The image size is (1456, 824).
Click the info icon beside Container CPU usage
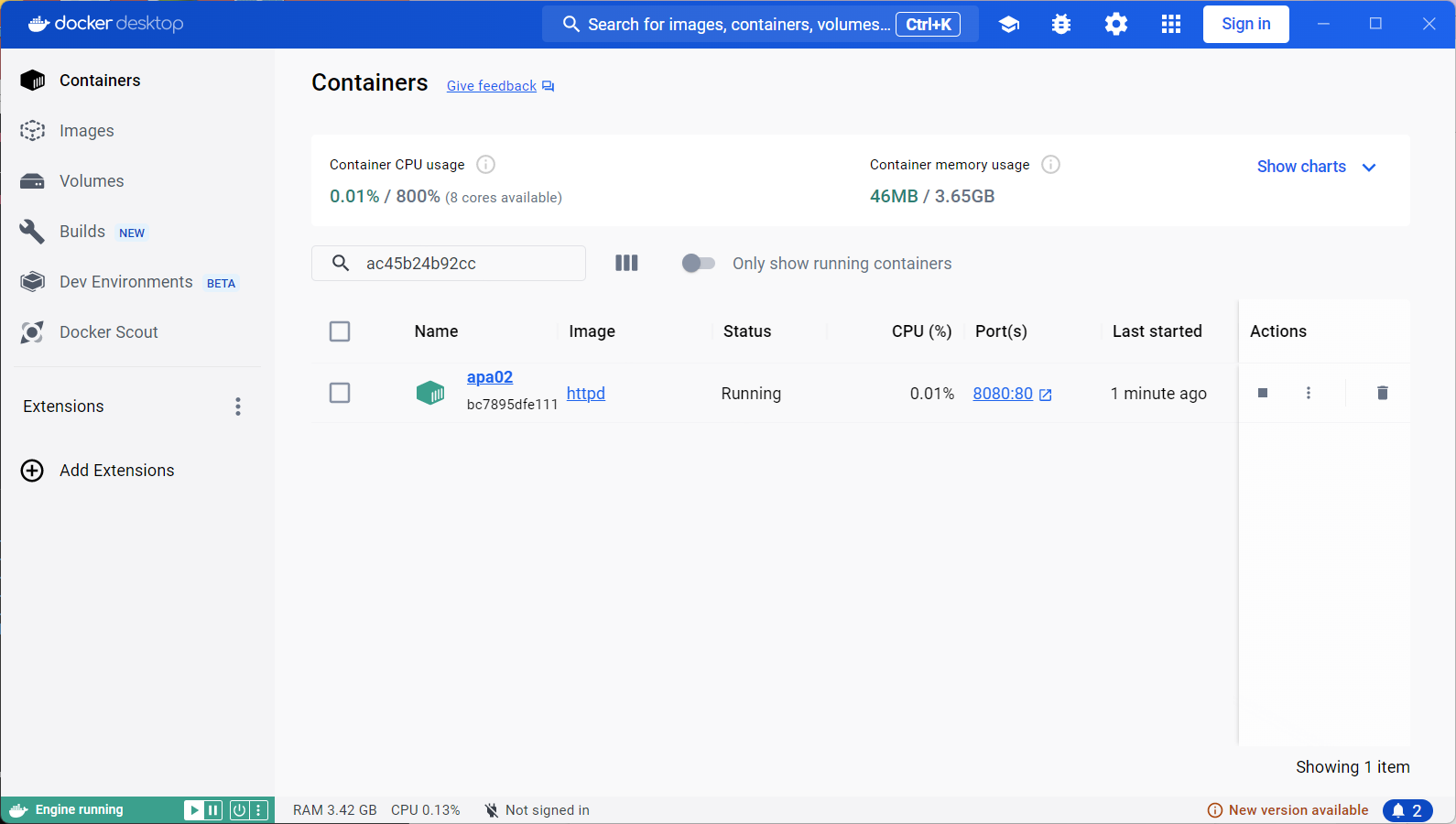(486, 165)
